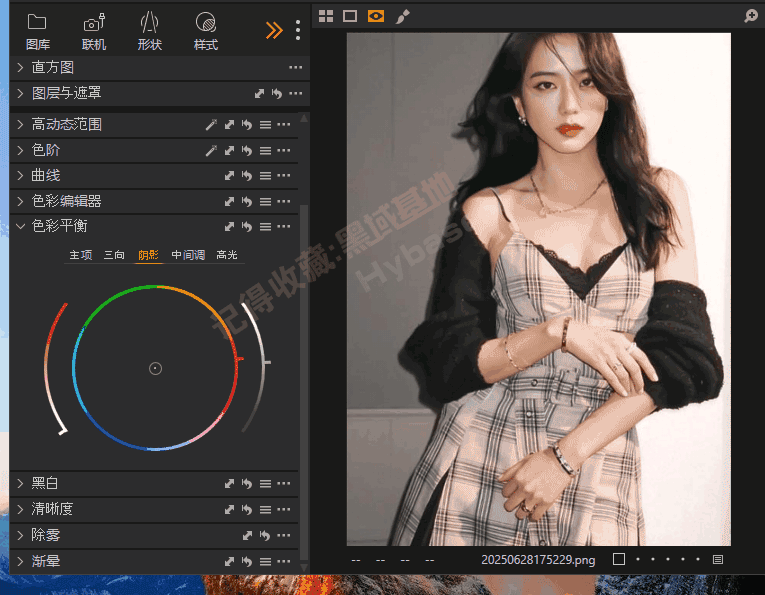Open presets list icon in 色彩编辑器

(265, 202)
